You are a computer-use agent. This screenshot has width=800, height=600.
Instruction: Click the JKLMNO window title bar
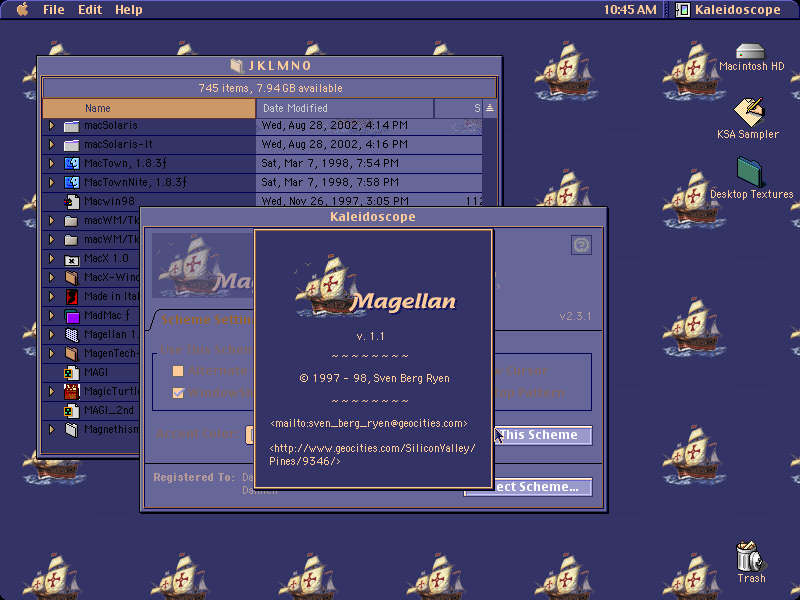click(270, 66)
